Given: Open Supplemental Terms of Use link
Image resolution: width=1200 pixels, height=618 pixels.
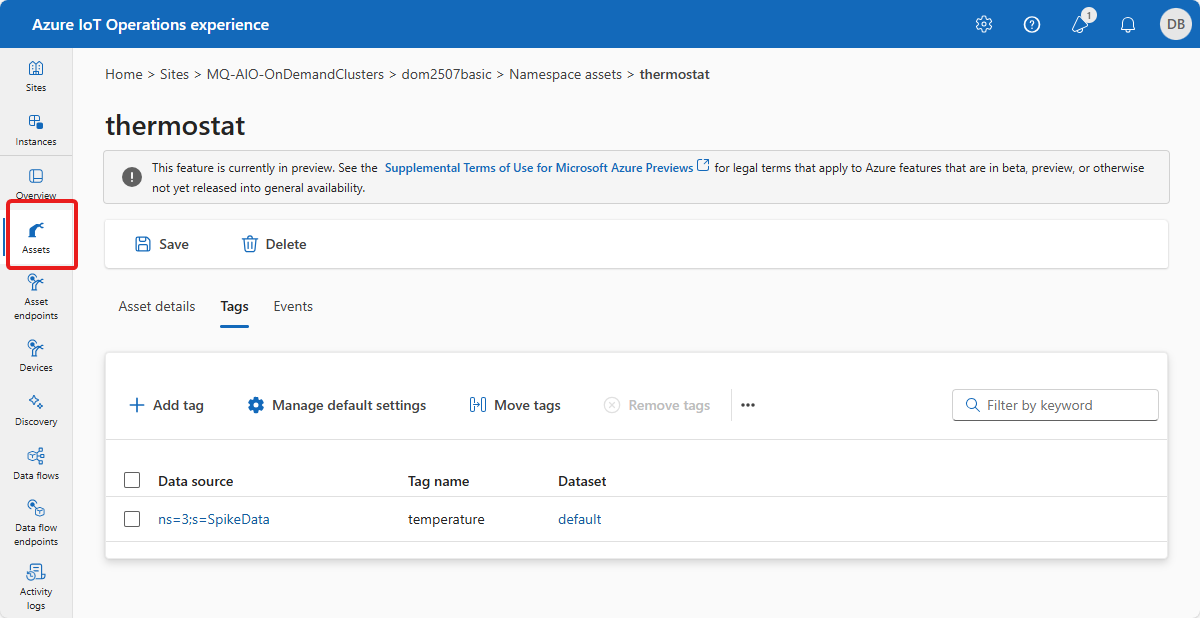Looking at the screenshot, I should click(x=547, y=167).
